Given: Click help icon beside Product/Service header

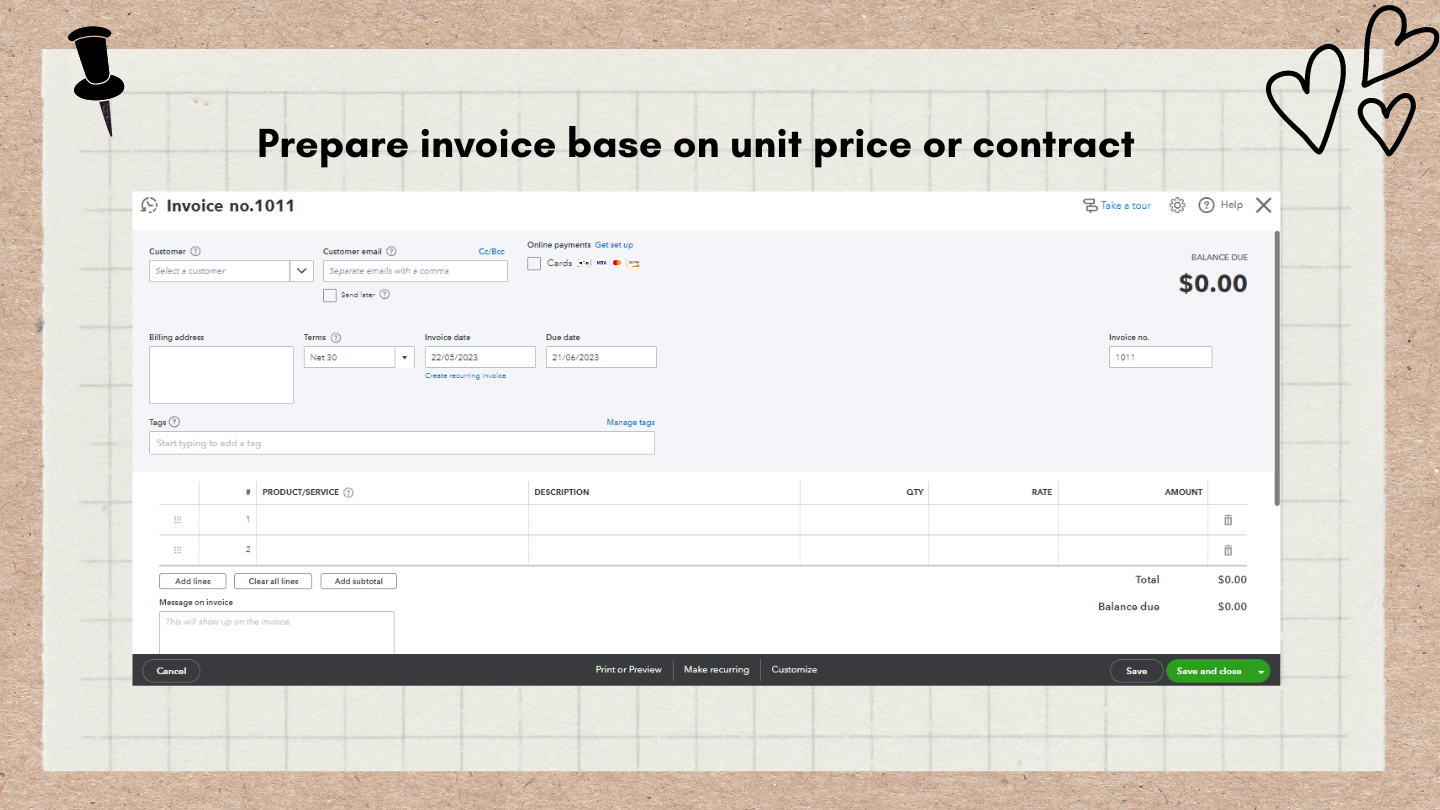Looking at the screenshot, I should (349, 492).
